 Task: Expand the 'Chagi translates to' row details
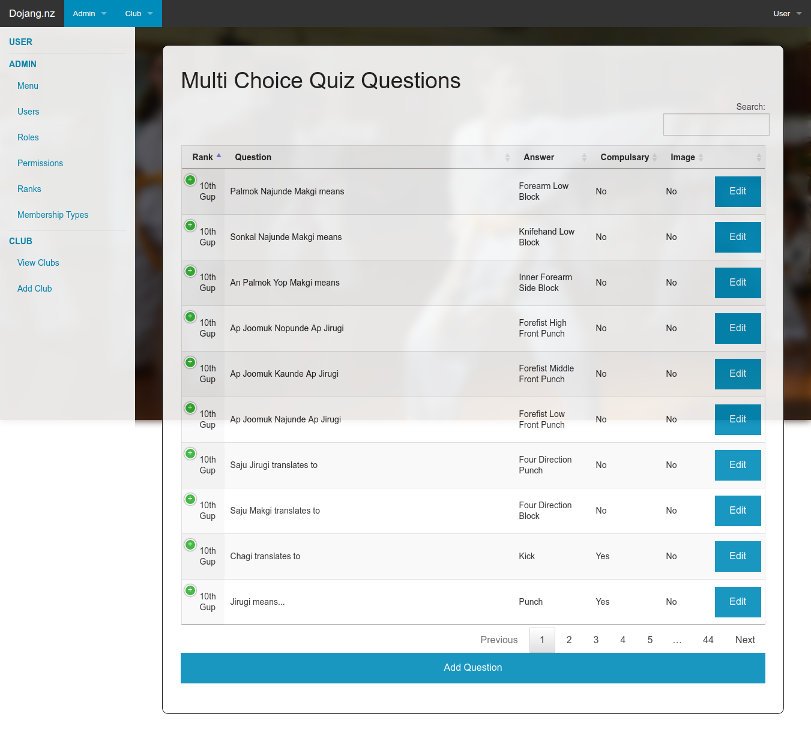[x=190, y=545]
